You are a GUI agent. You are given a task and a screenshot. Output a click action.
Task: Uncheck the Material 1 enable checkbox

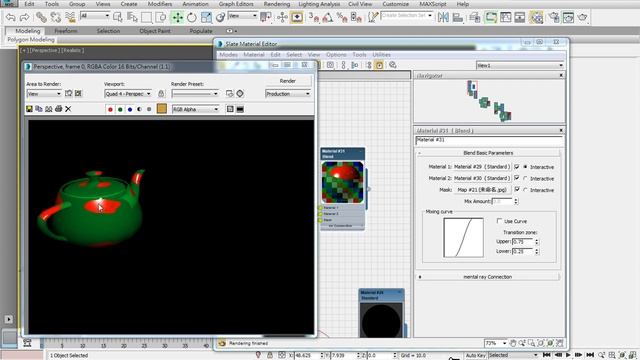pos(517,167)
